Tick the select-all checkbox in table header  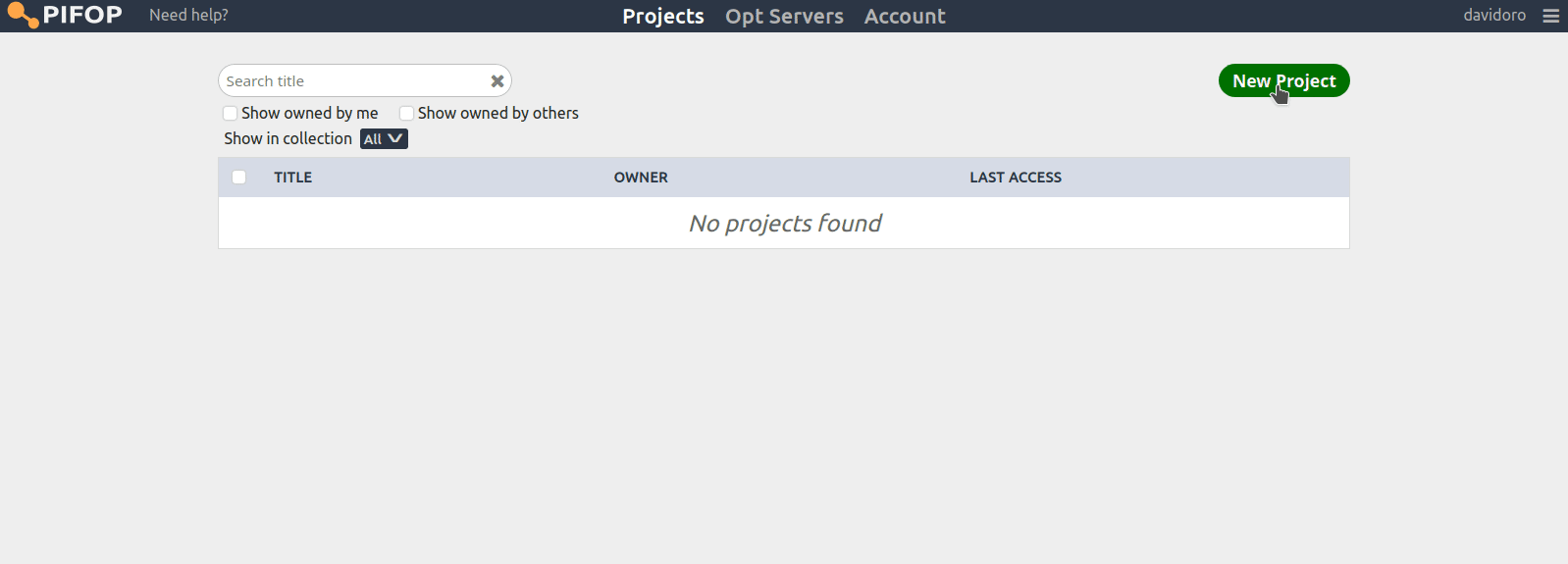[238, 177]
